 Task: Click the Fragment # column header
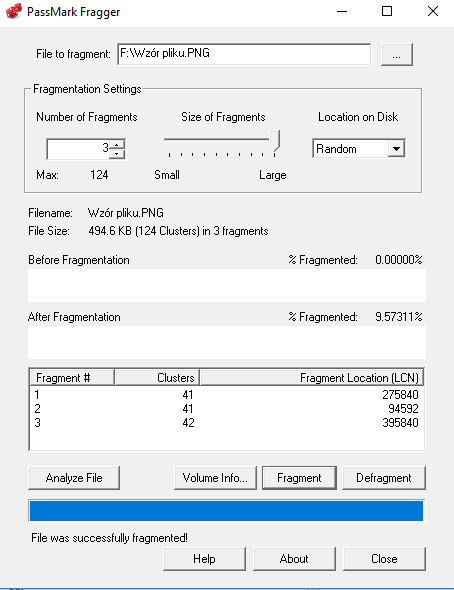71,377
